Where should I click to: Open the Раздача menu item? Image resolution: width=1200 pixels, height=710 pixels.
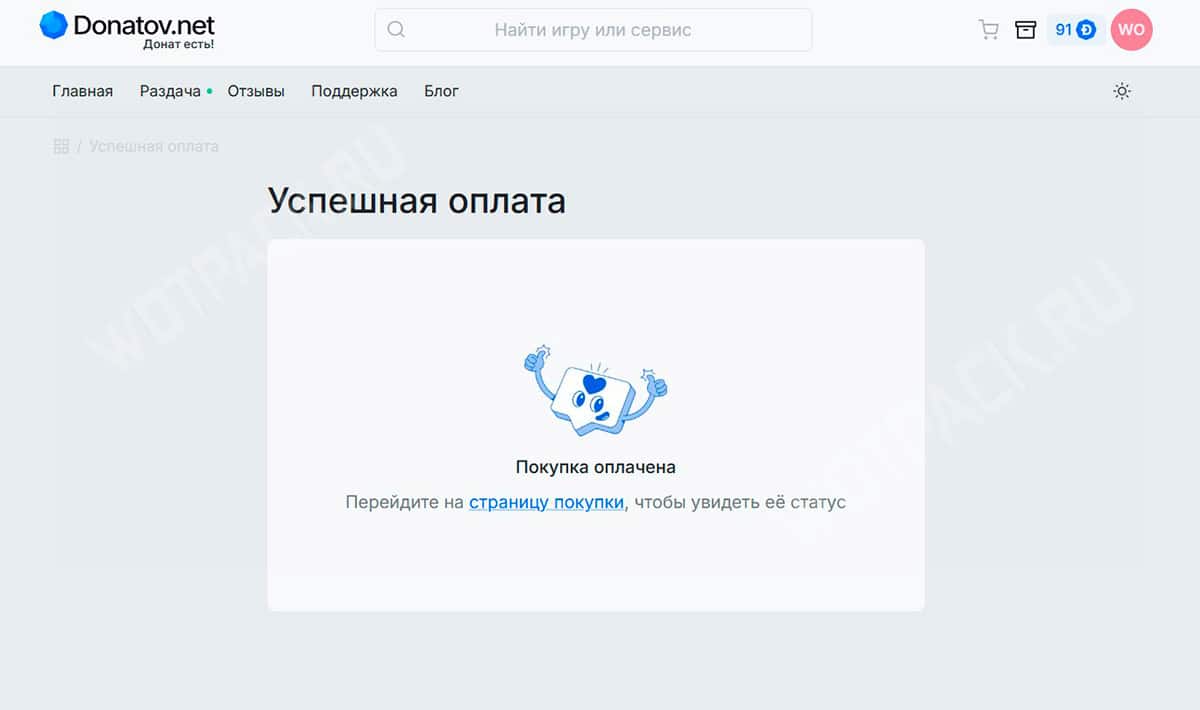[170, 91]
